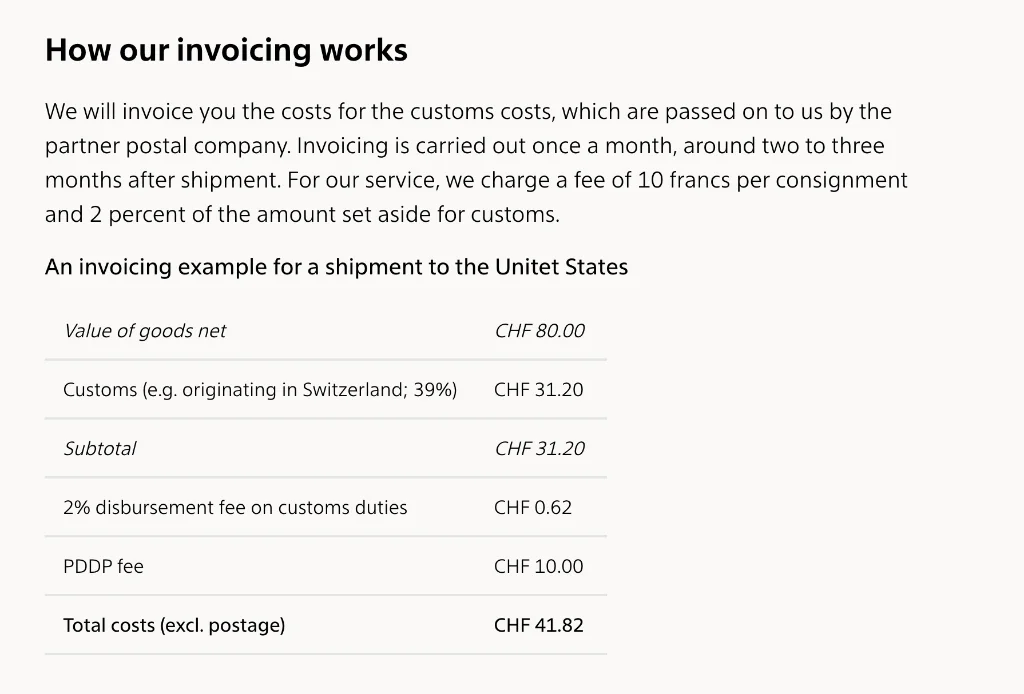This screenshot has height=694, width=1024.
Task: Select the PDDP fee row label
Action: (103, 567)
